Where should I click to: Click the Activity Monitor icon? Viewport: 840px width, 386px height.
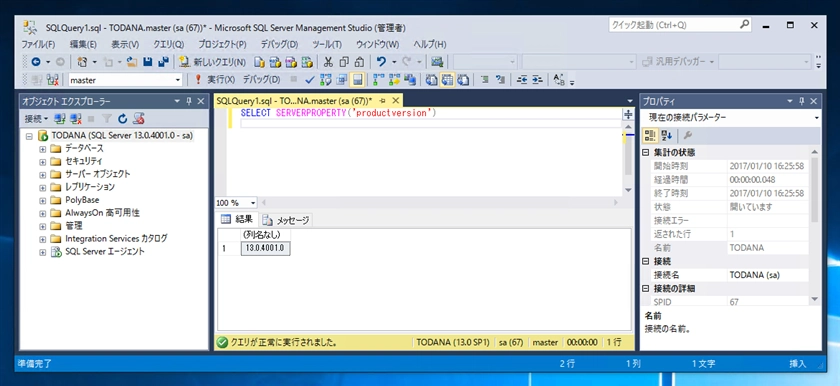point(436,62)
